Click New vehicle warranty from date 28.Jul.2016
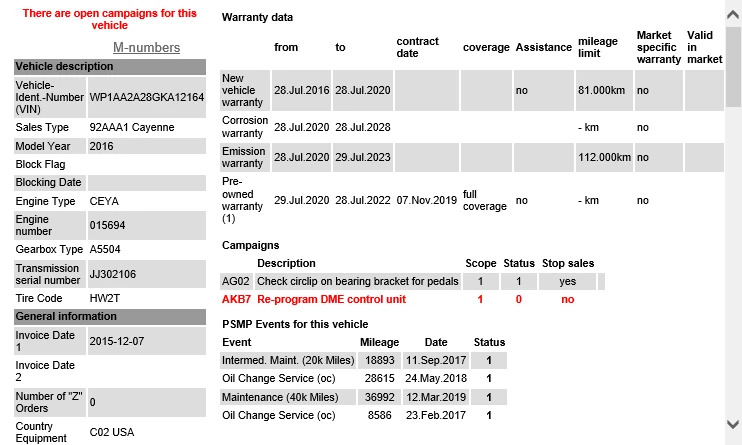 (301, 90)
